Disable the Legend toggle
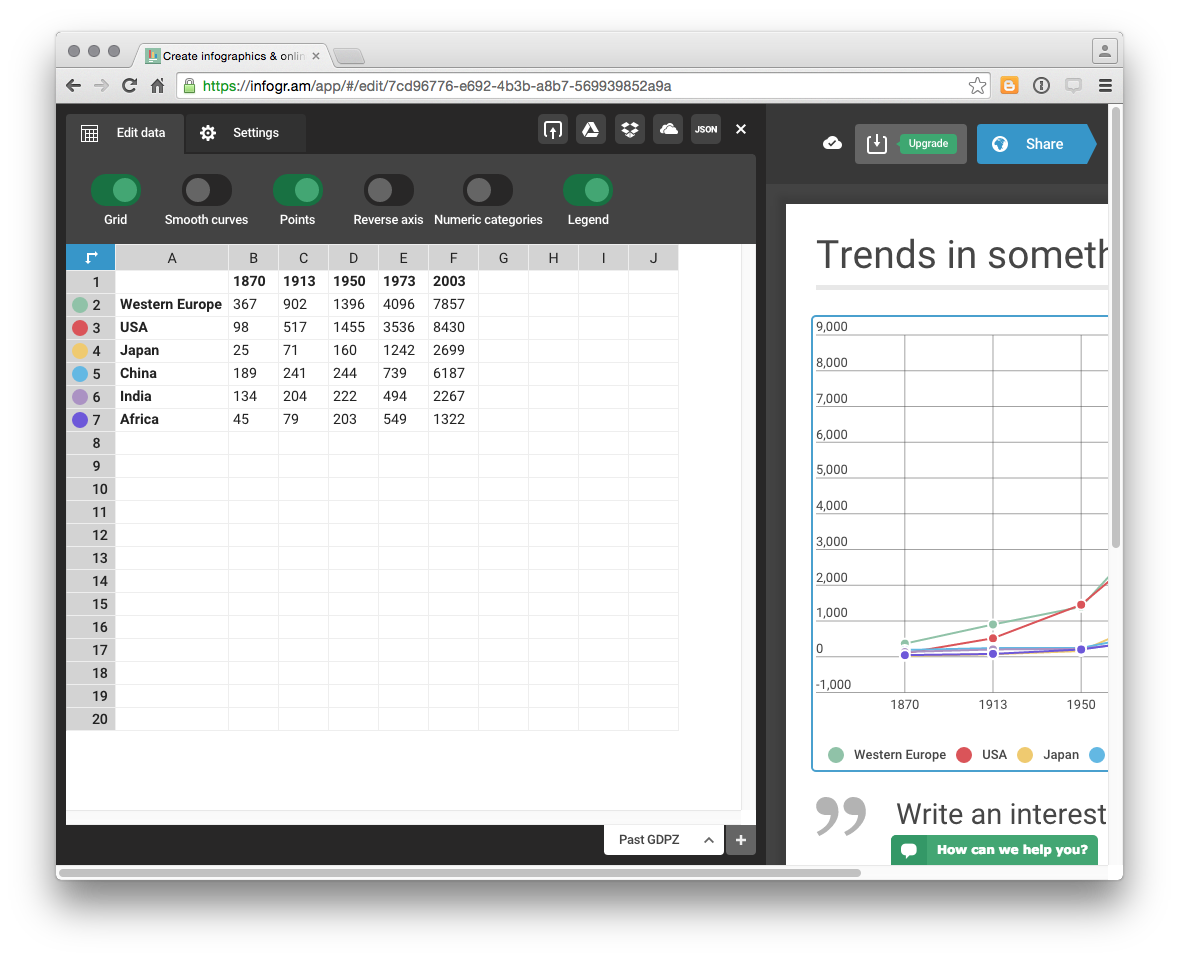This screenshot has width=1179, height=960. [588, 190]
